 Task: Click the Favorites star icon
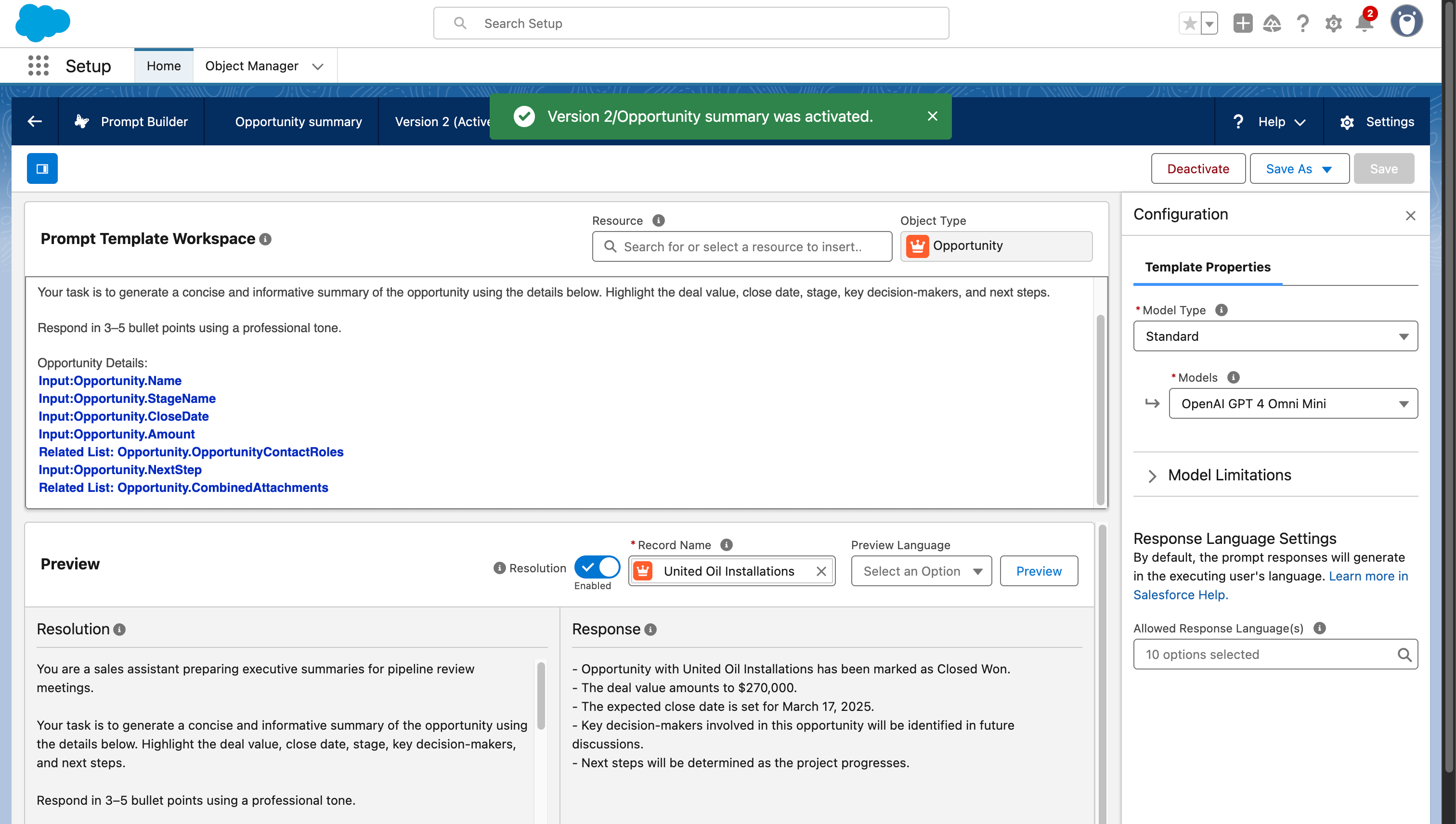(1189, 24)
